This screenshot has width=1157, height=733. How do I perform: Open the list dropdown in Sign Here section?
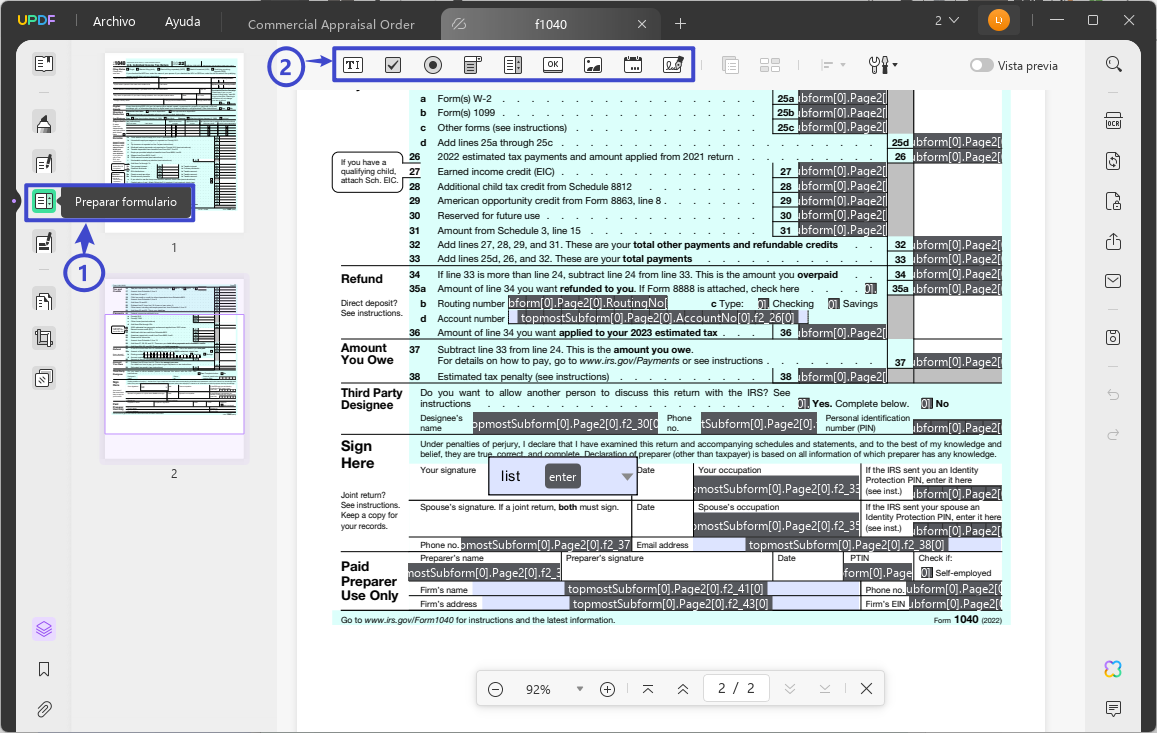tap(628, 476)
